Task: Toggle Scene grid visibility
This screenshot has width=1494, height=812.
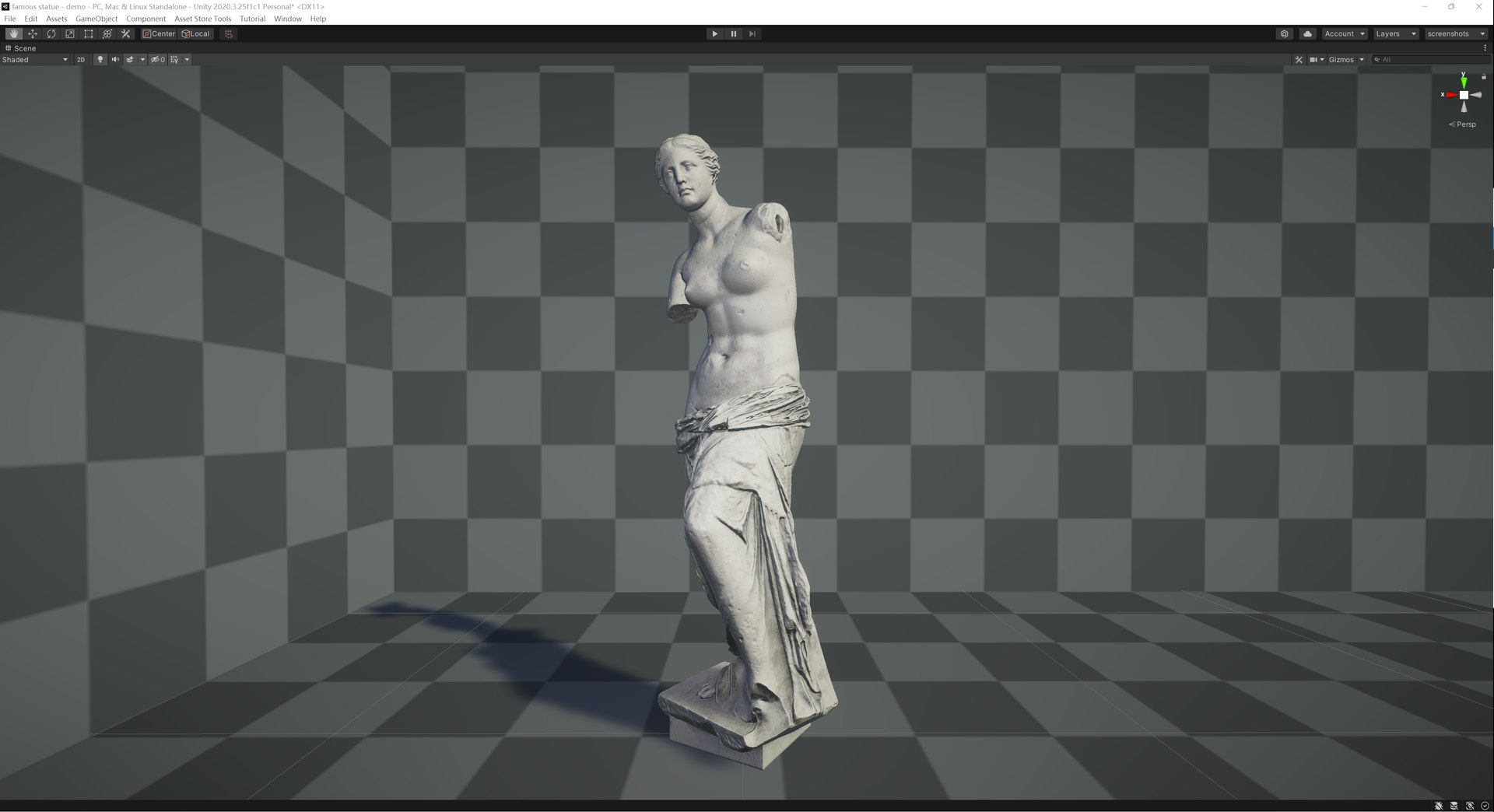Action: coord(174,60)
